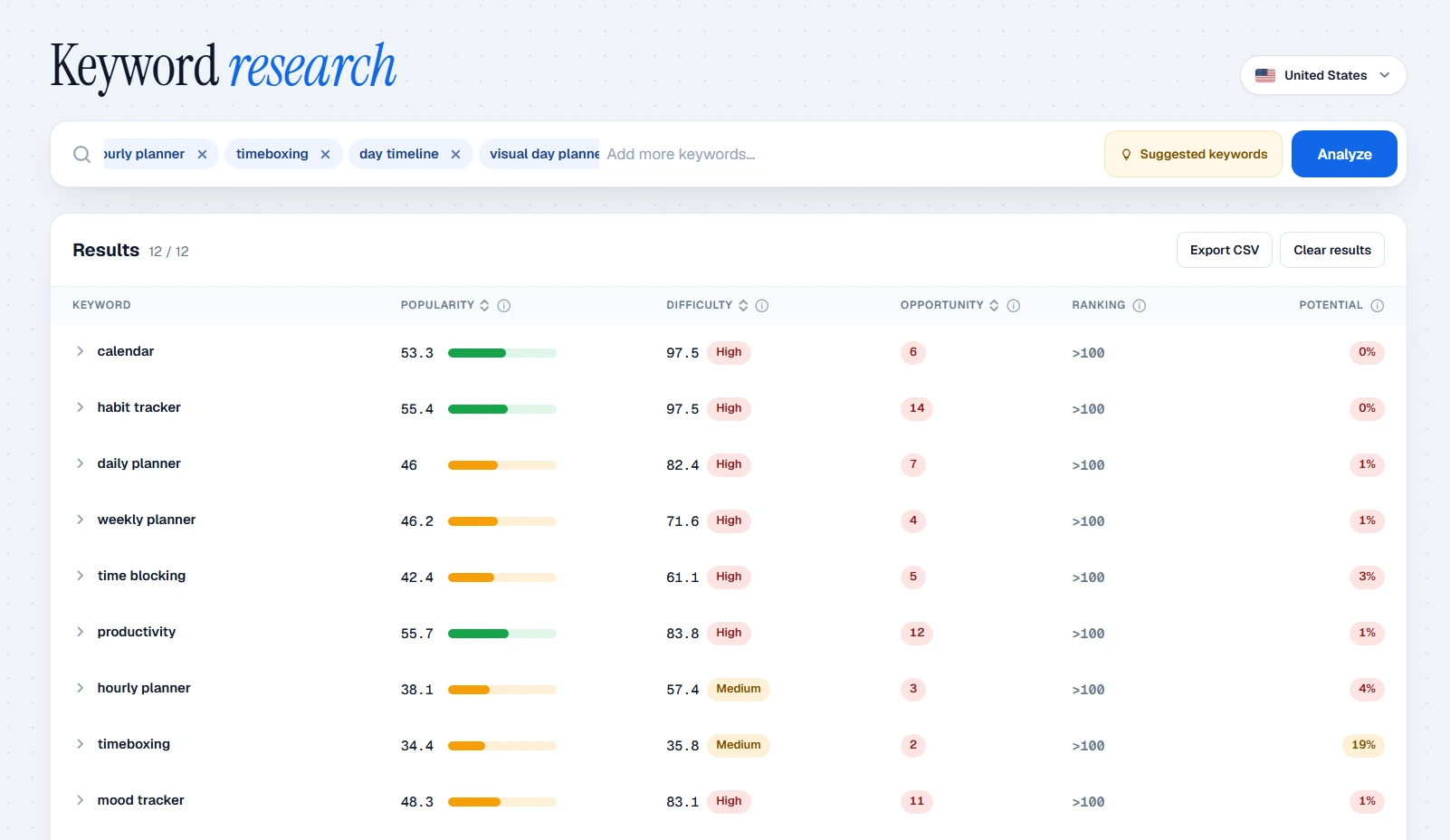Open Suggested keywords
The height and width of the screenshot is (840, 1450).
(x=1193, y=154)
